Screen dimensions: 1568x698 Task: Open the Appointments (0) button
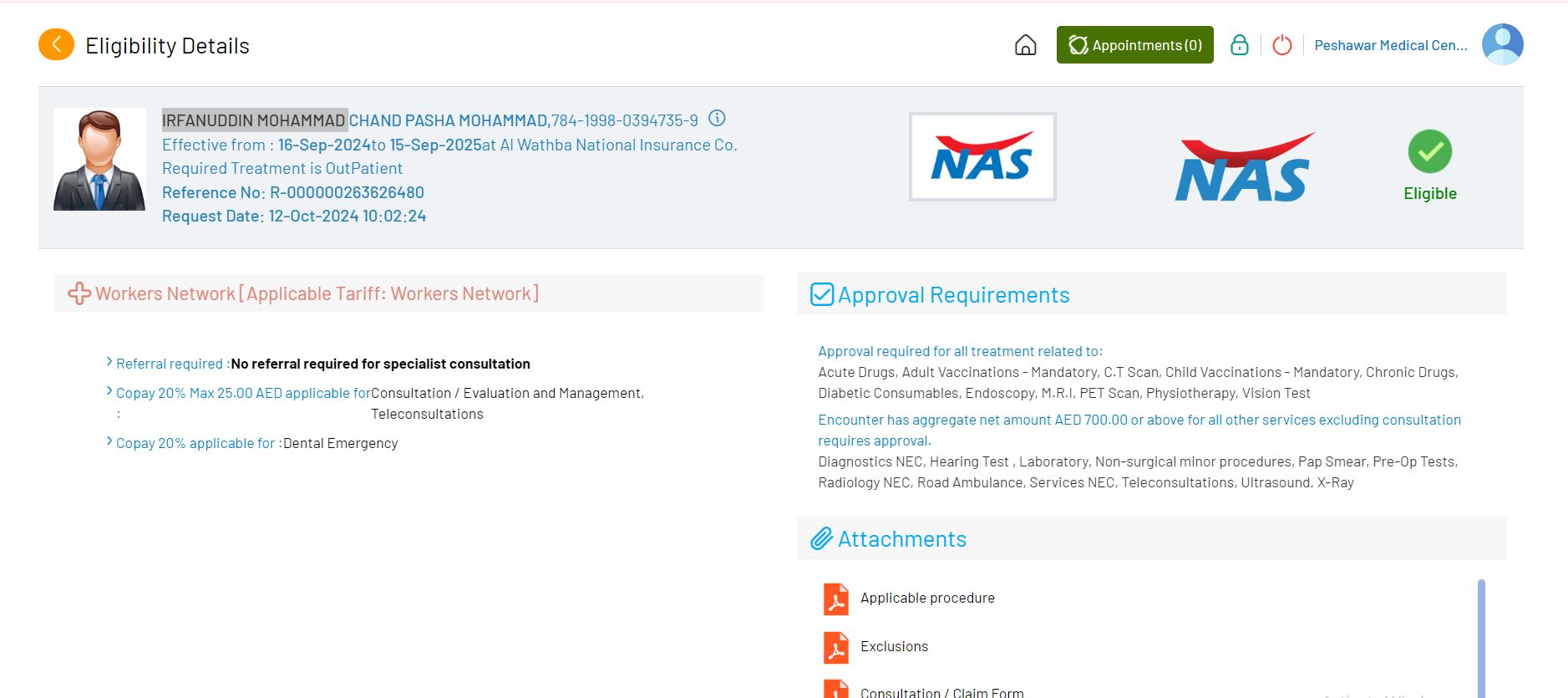[x=1134, y=45]
